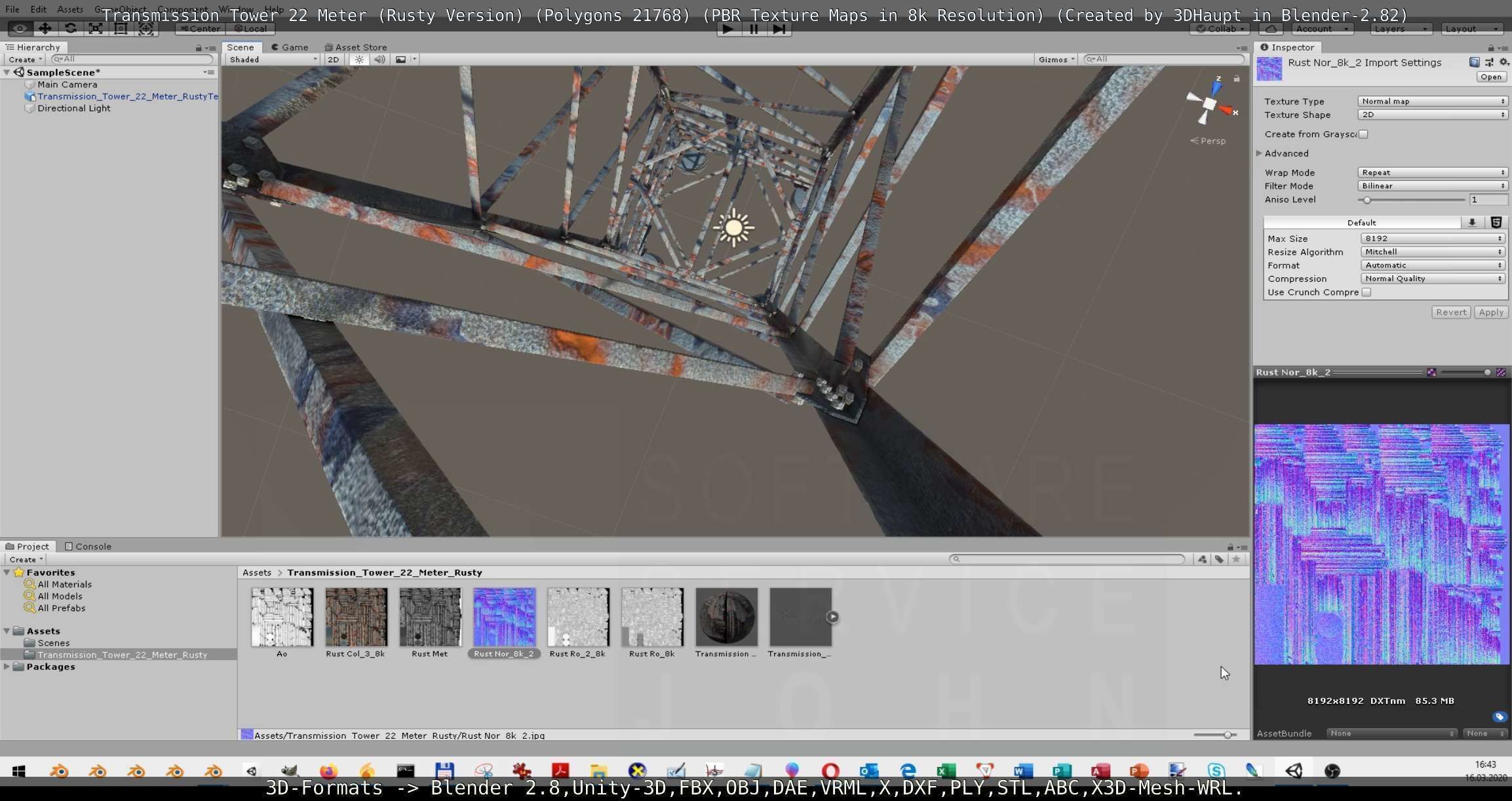
Task: Click the Apply button
Action: pos(1491,313)
